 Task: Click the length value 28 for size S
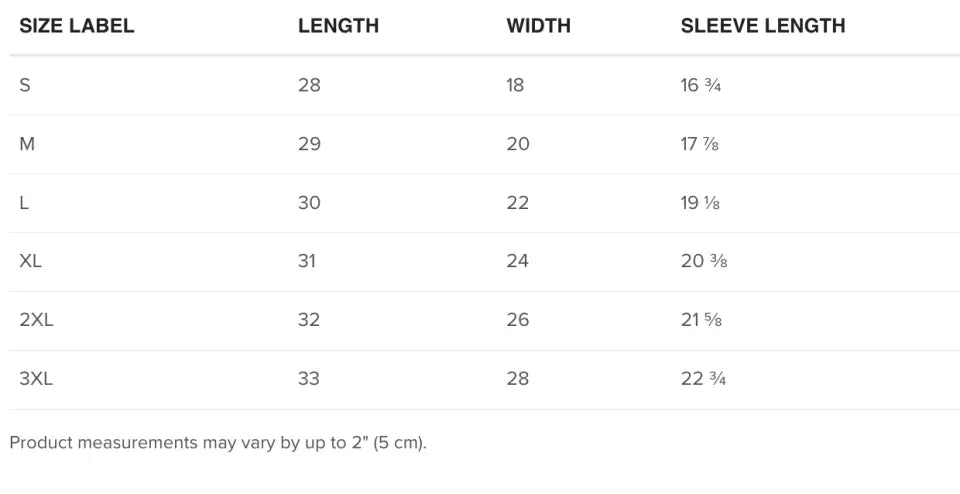tap(309, 85)
